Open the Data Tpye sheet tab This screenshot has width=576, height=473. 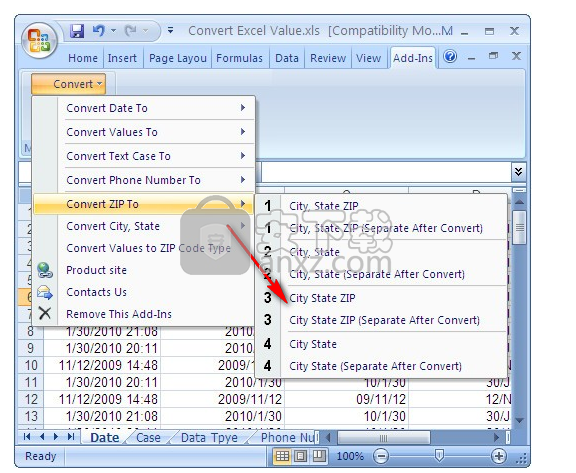[209, 437]
